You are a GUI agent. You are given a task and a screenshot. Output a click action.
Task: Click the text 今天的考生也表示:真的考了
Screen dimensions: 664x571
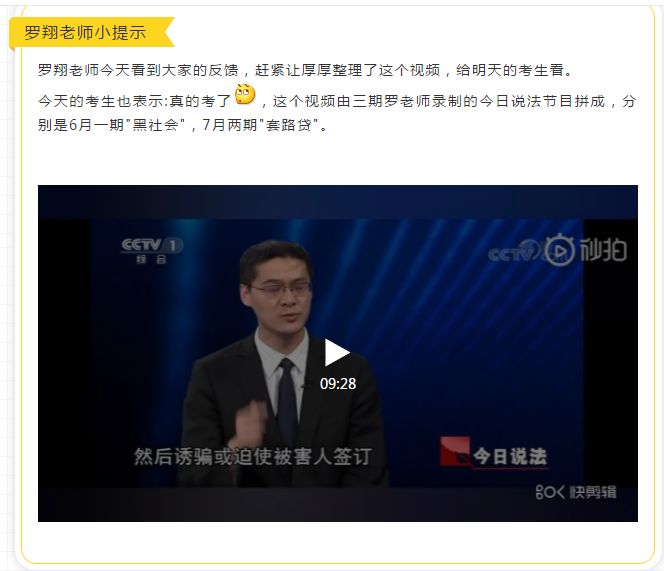135,101
